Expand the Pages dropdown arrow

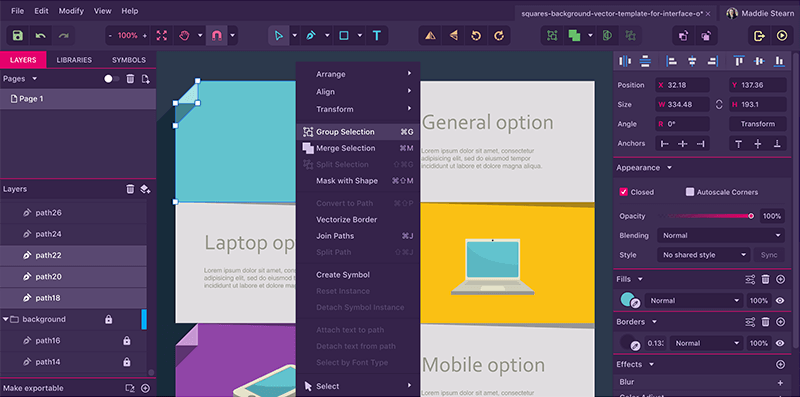35,79
